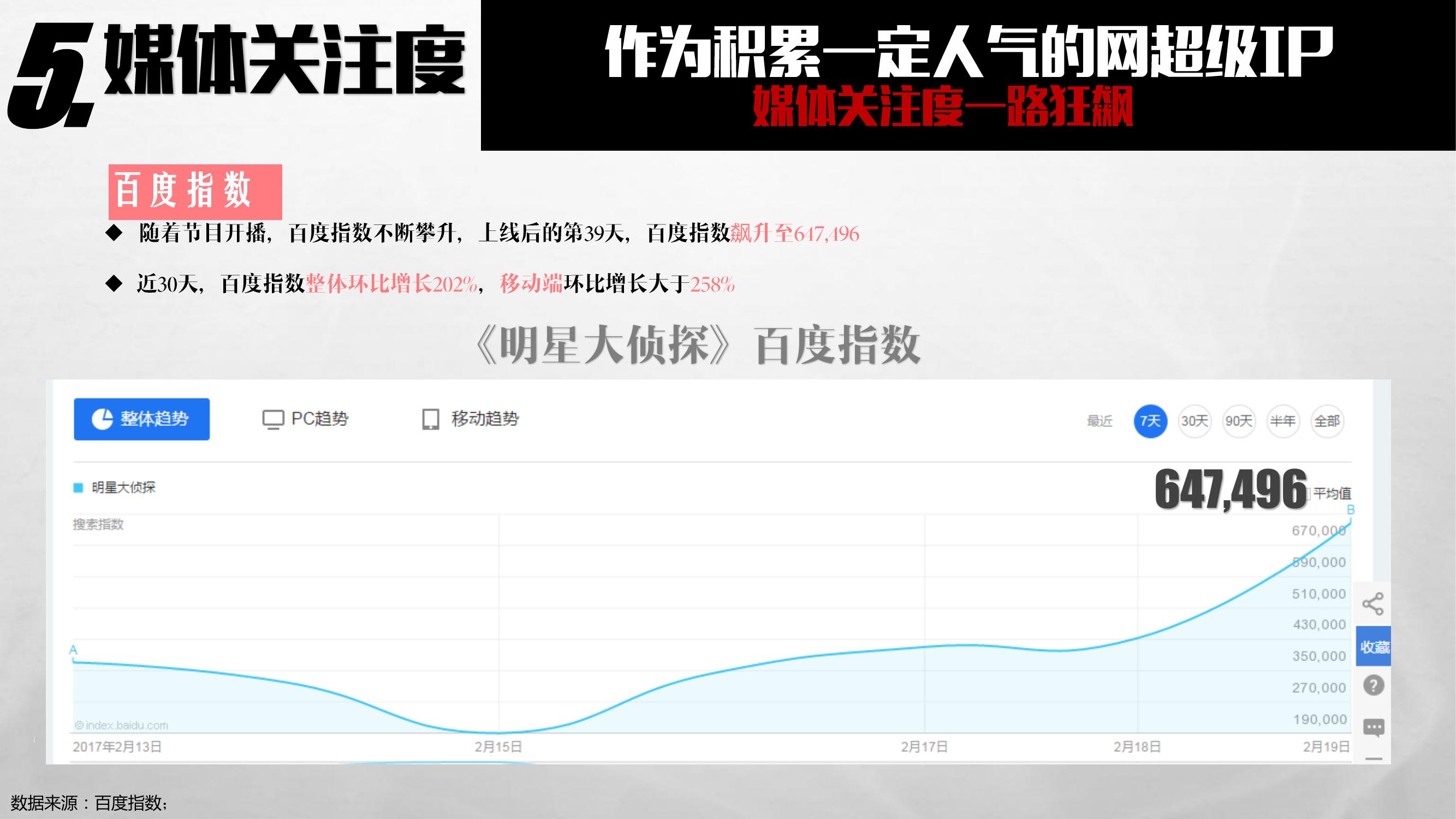Toggle the 明星大侦探 legend swatch

[79, 488]
